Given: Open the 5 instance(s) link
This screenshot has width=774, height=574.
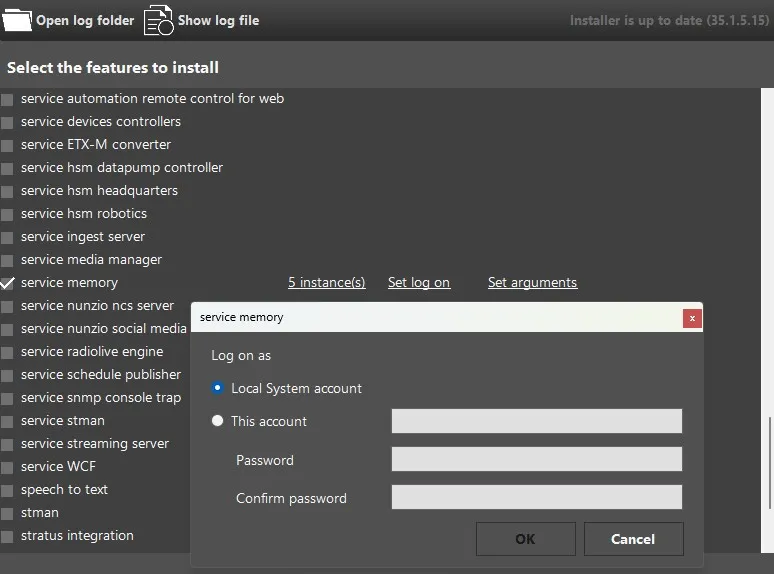Looking at the screenshot, I should click(x=326, y=283).
